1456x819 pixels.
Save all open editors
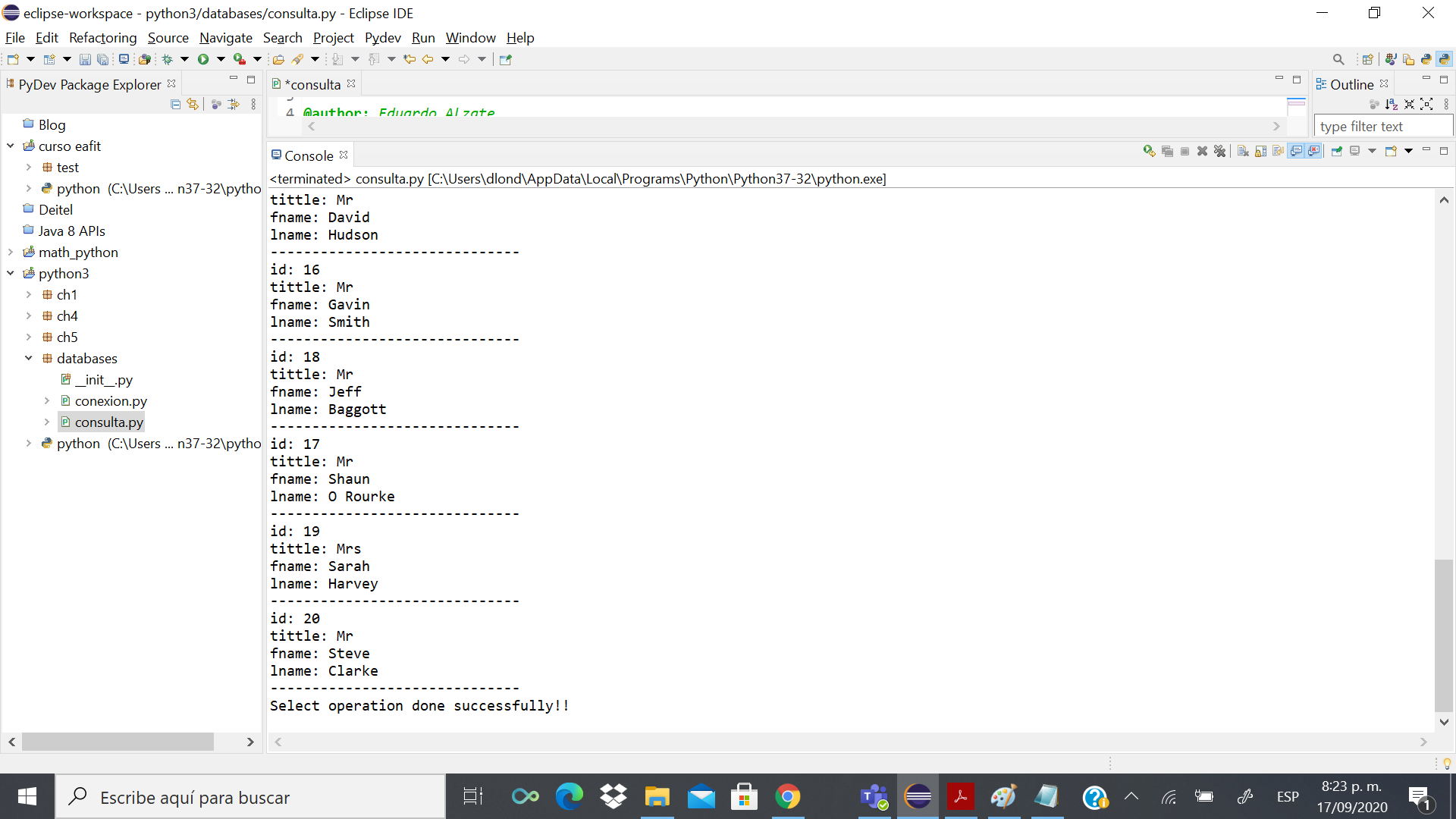103,59
